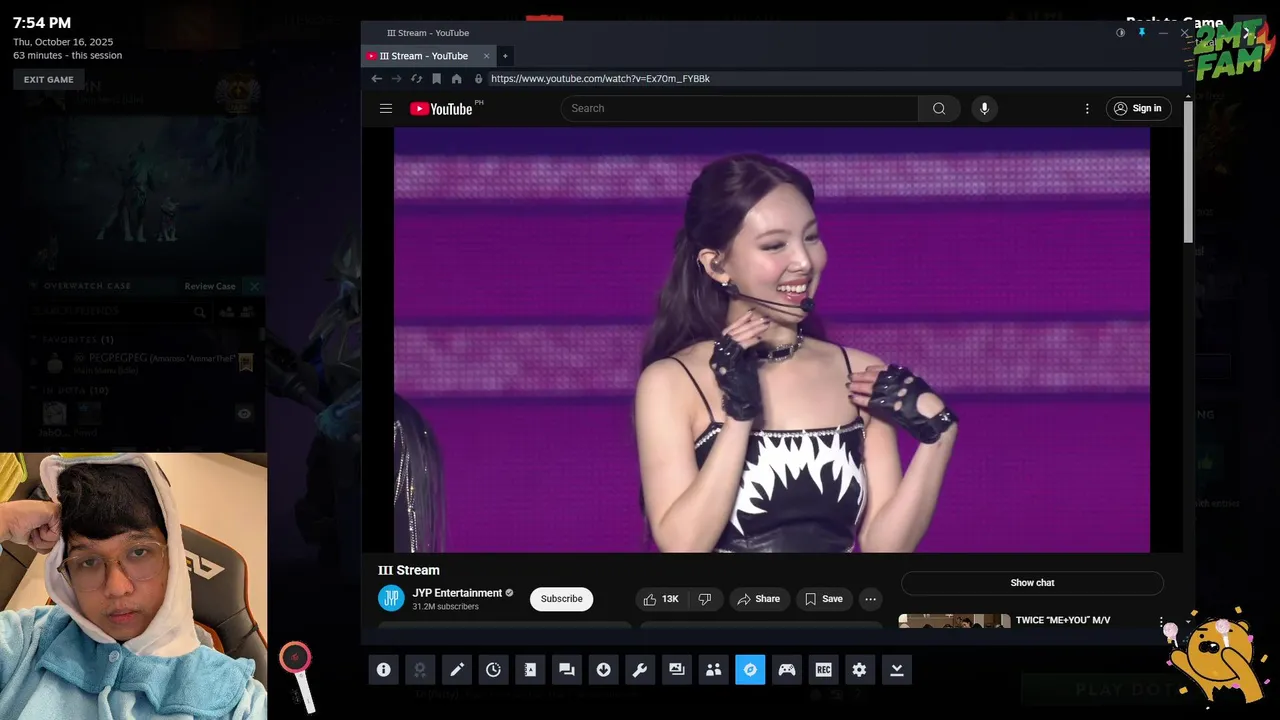Image resolution: width=1280 pixels, height=720 pixels.
Task: Collapse the overlay toolbar with the down-arrow icon
Action: click(x=897, y=670)
